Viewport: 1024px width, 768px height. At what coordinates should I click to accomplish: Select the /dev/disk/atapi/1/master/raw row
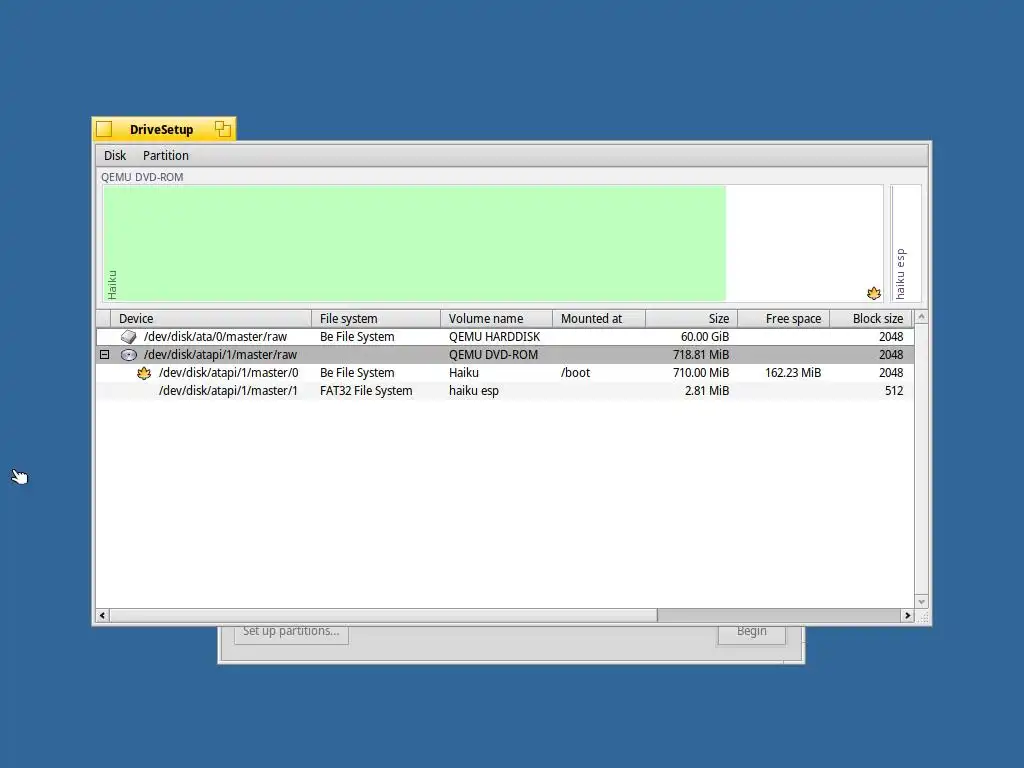pos(505,355)
